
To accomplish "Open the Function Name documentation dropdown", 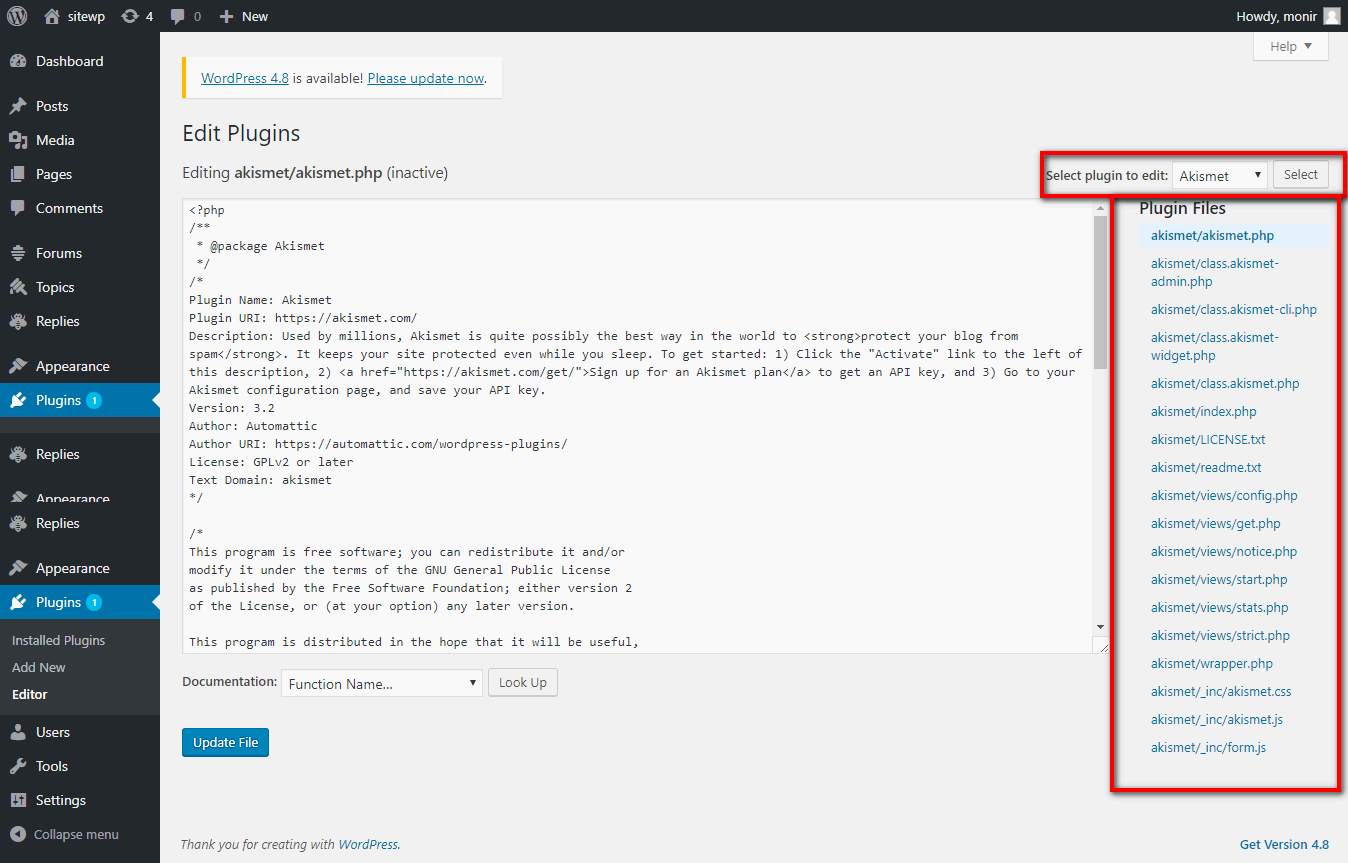I will click(x=382, y=684).
